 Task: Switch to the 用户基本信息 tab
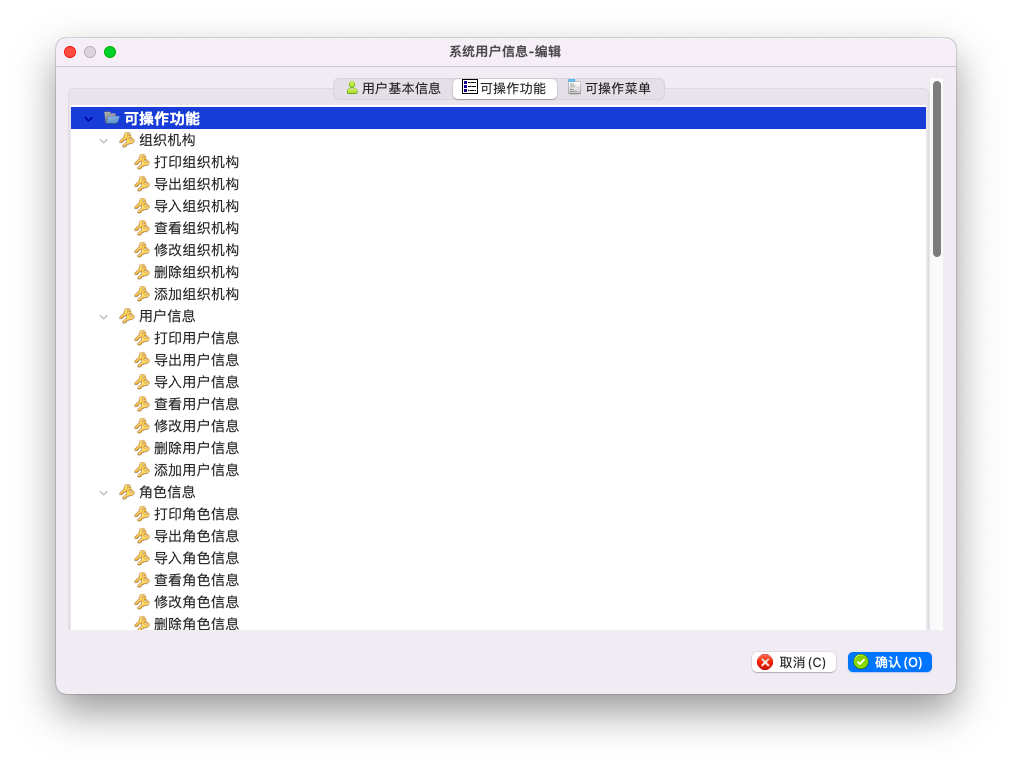[x=393, y=88]
